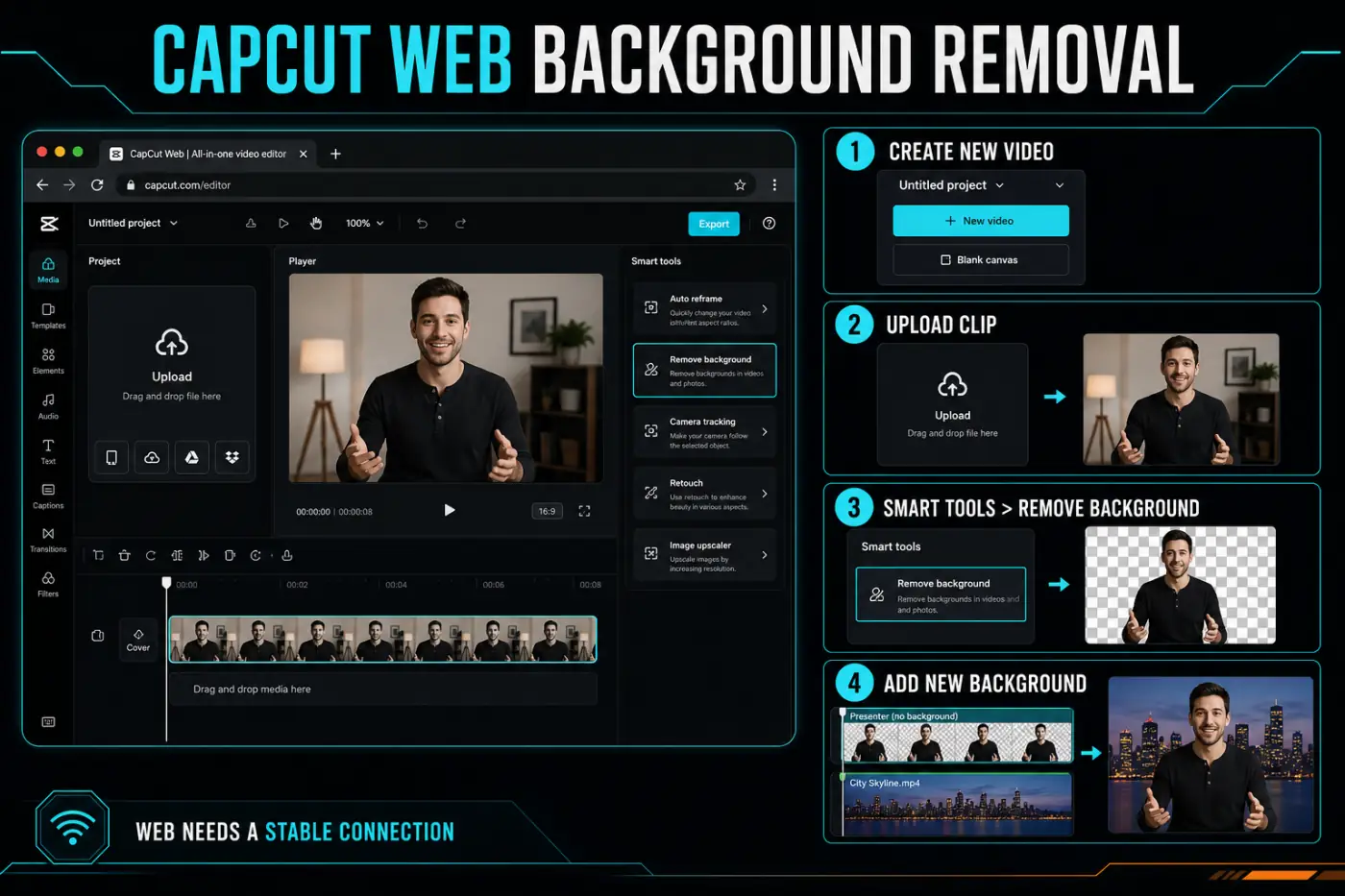Open the Elements sidebar panel
1345x896 pixels.
(48, 361)
